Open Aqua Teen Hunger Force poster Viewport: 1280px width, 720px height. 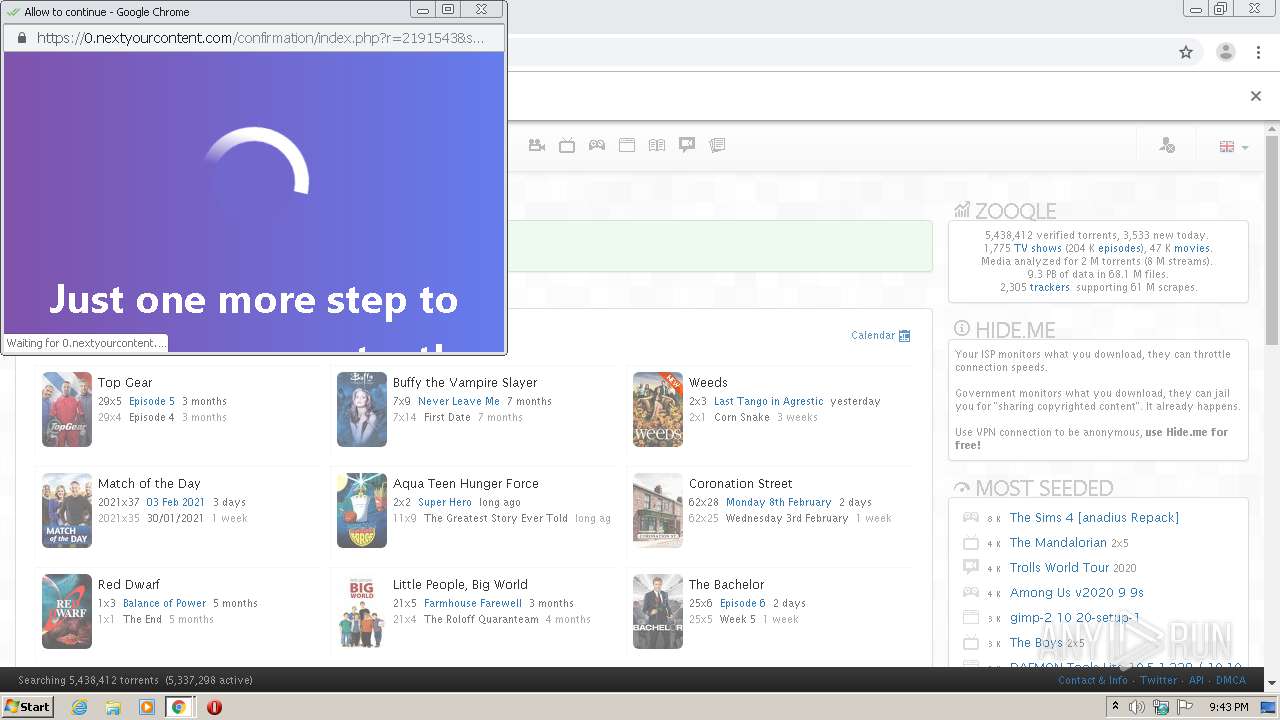[362, 510]
